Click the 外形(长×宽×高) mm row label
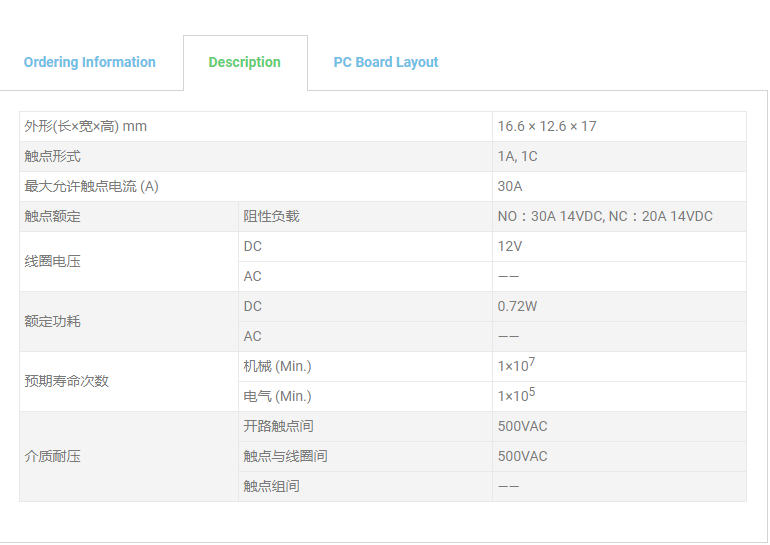The height and width of the screenshot is (545, 770). click(86, 126)
